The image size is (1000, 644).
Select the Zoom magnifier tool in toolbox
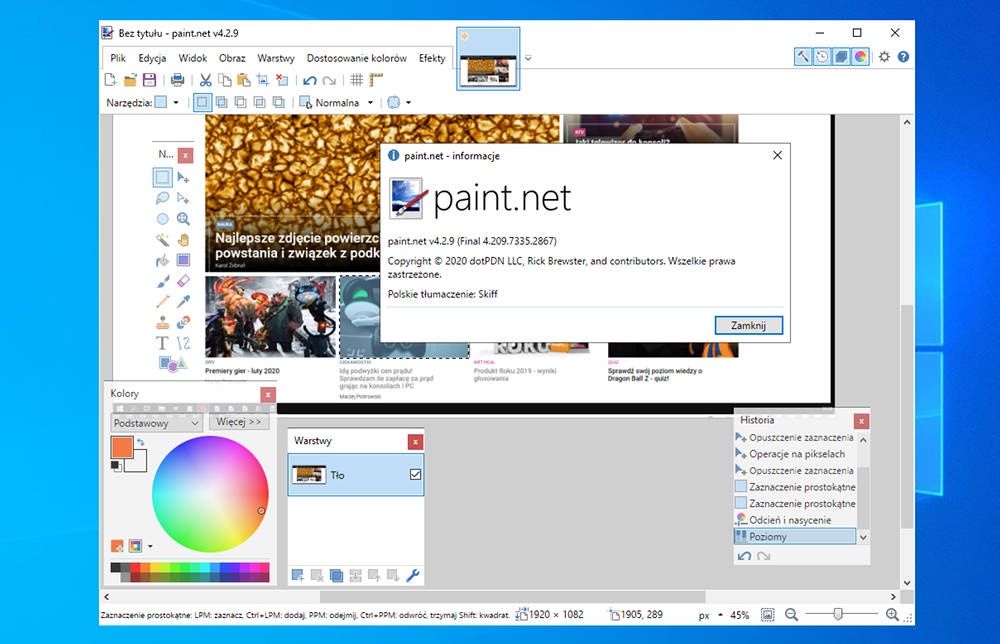tap(183, 219)
